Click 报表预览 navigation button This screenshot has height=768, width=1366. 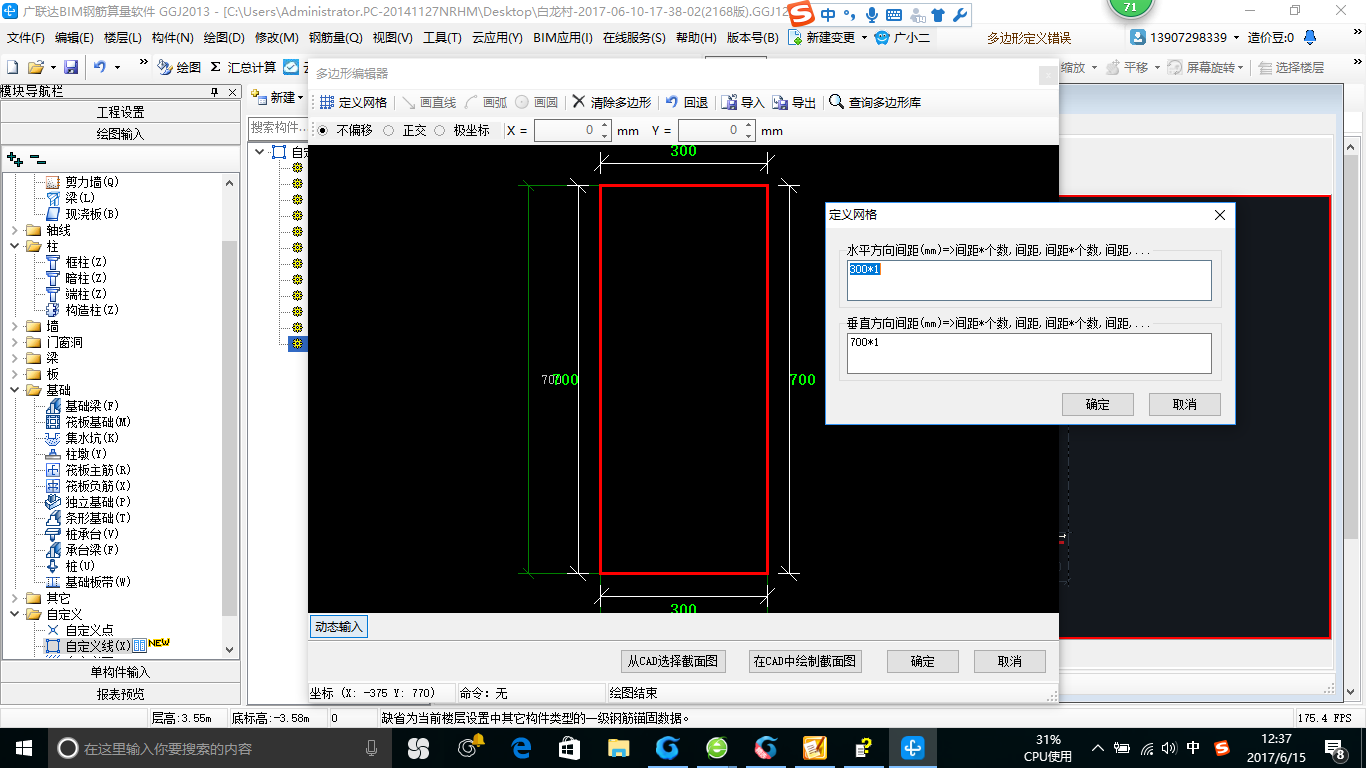coord(120,694)
